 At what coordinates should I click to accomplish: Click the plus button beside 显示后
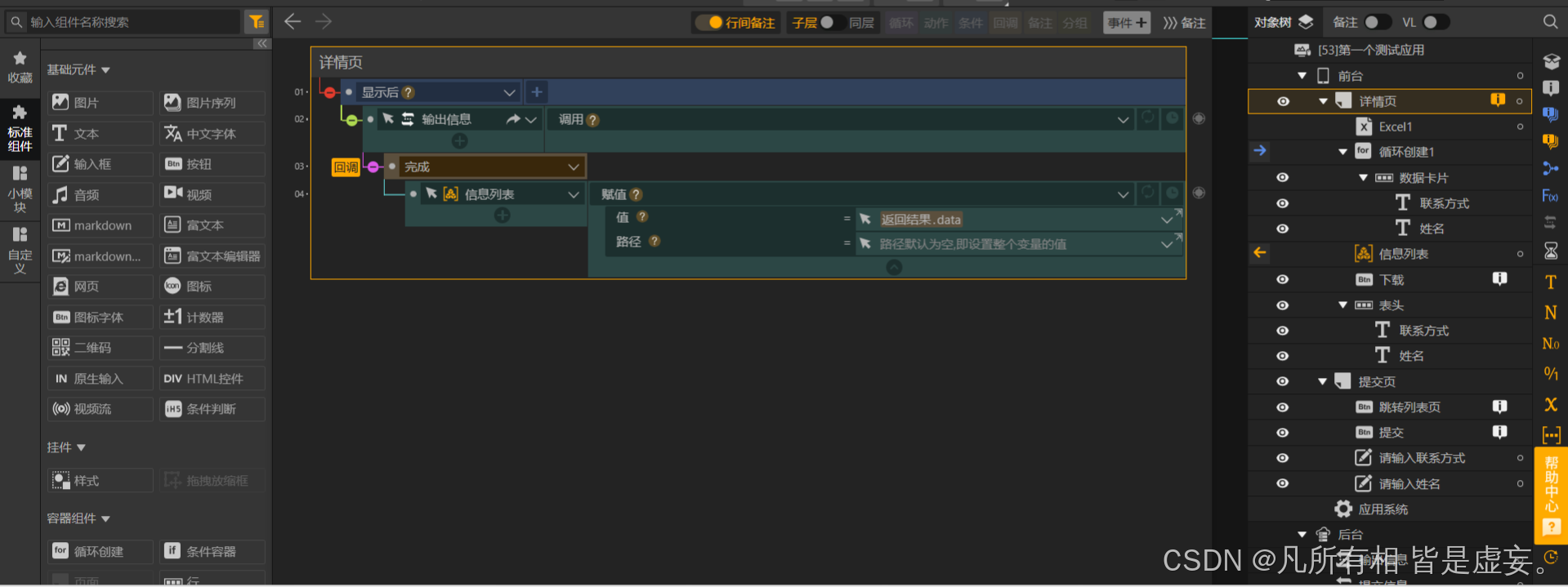tap(537, 92)
